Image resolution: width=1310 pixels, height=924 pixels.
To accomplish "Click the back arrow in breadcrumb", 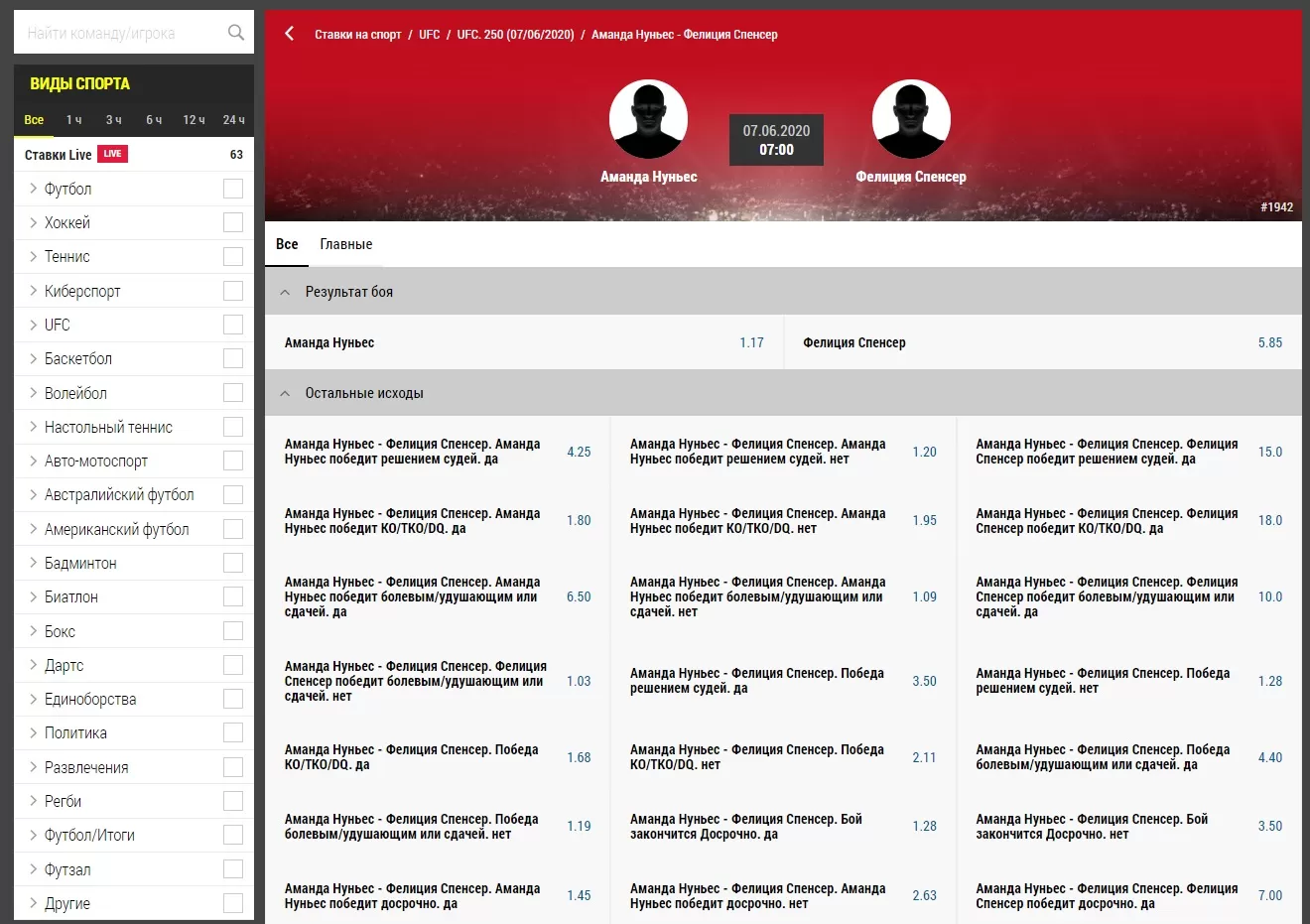I will click(290, 34).
